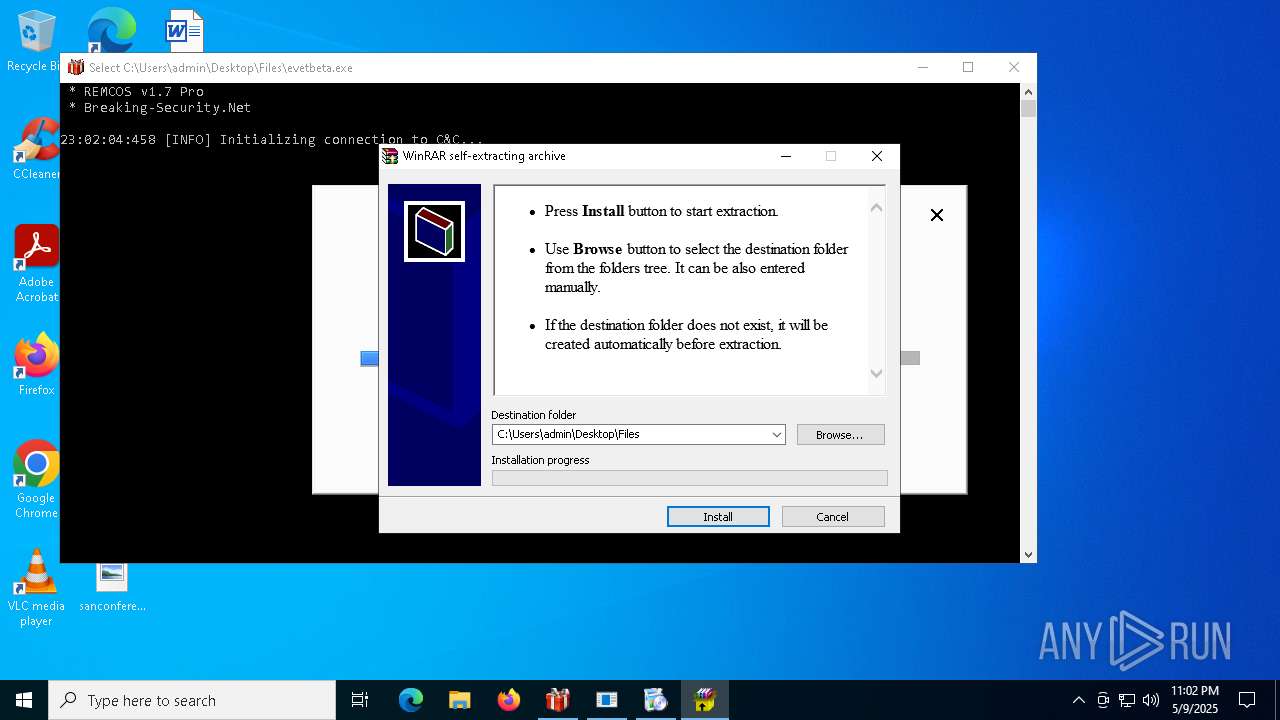
Task: Open Task View on taskbar
Action: 360,700
